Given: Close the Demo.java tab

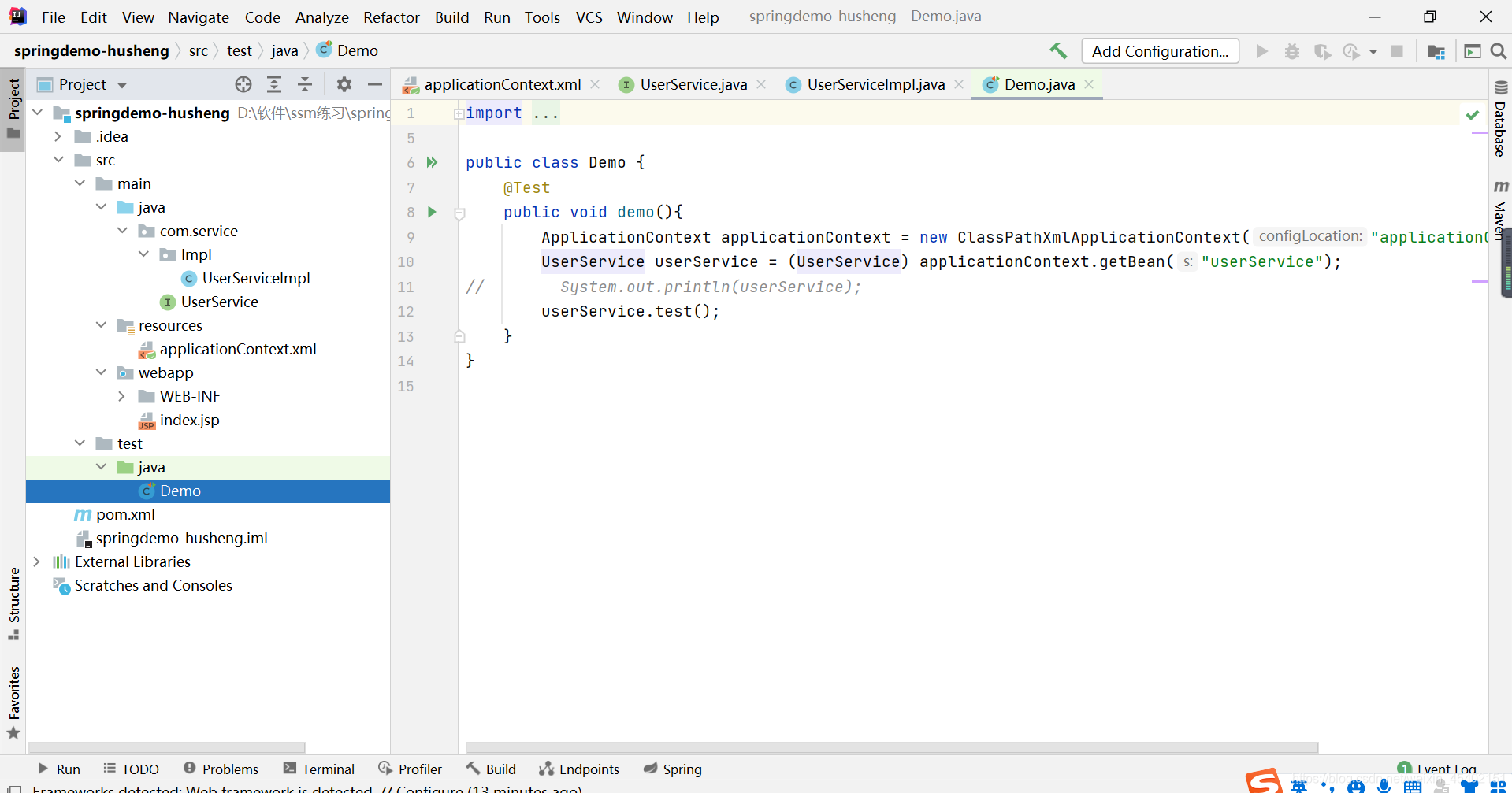Looking at the screenshot, I should (x=1090, y=84).
